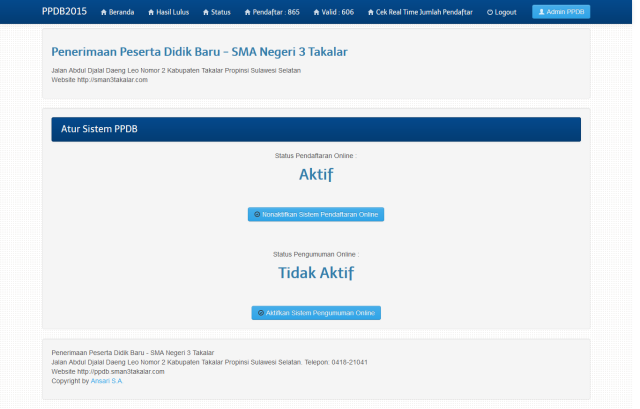Click the Penerimaan Peserta Didik Baru heading
This screenshot has height=409, width=640.
tap(199, 51)
